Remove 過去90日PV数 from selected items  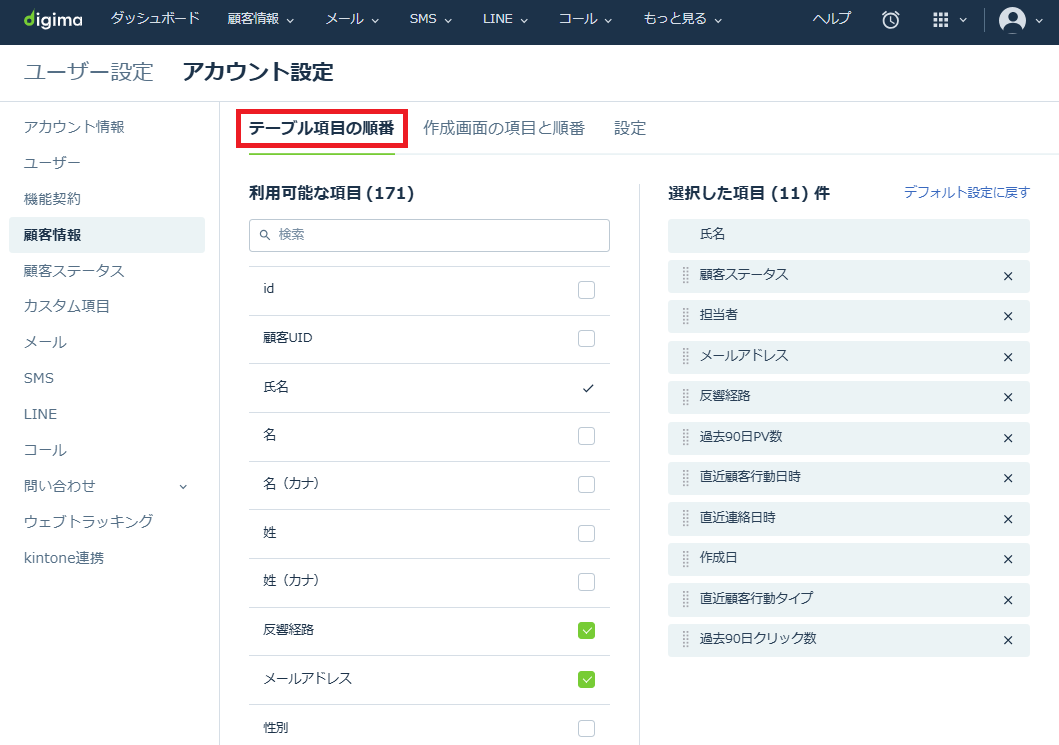point(1008,438)
